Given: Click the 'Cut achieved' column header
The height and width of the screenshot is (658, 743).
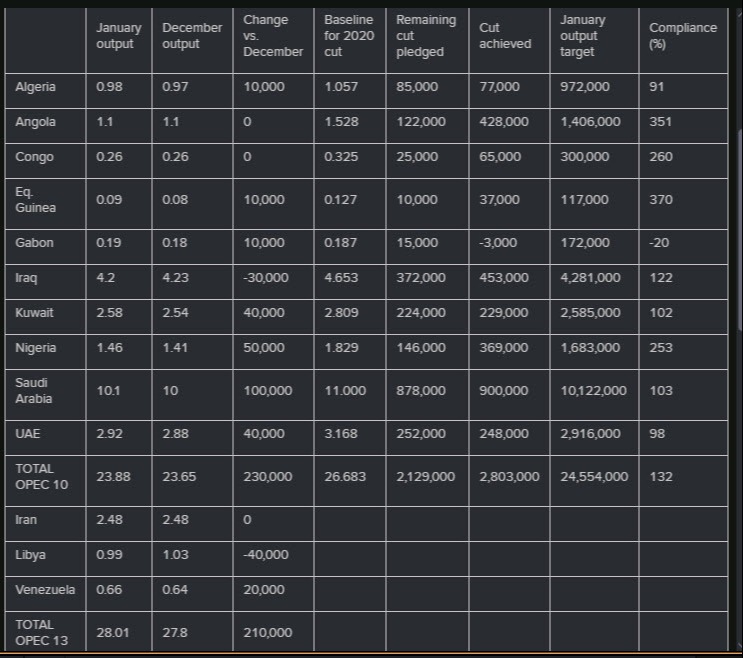Looking at the screenshot, I should [505, 36].
